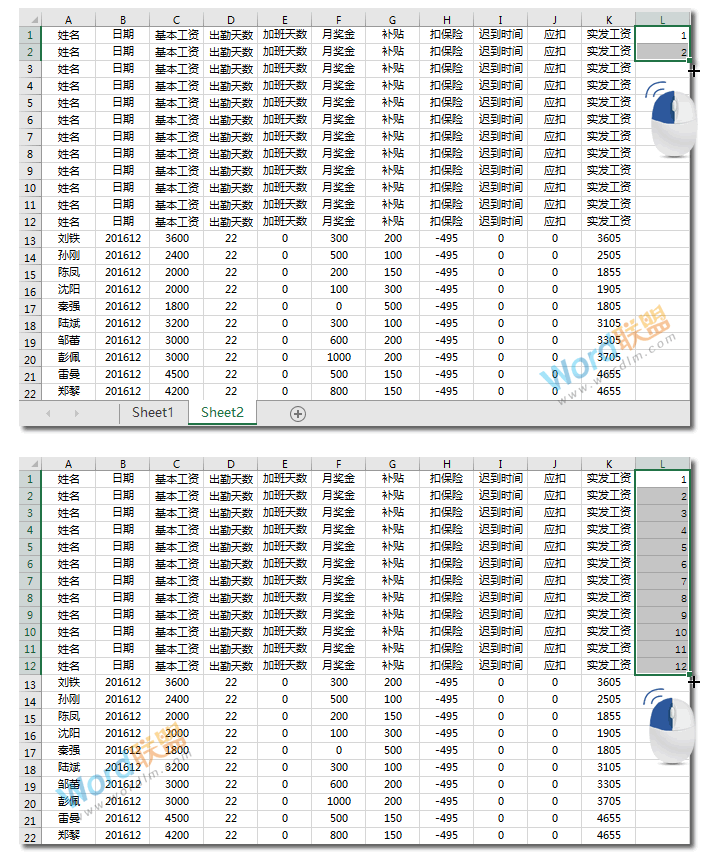Click 实发工资 in row 1 lower spreadsheet

tap(608, 478)
